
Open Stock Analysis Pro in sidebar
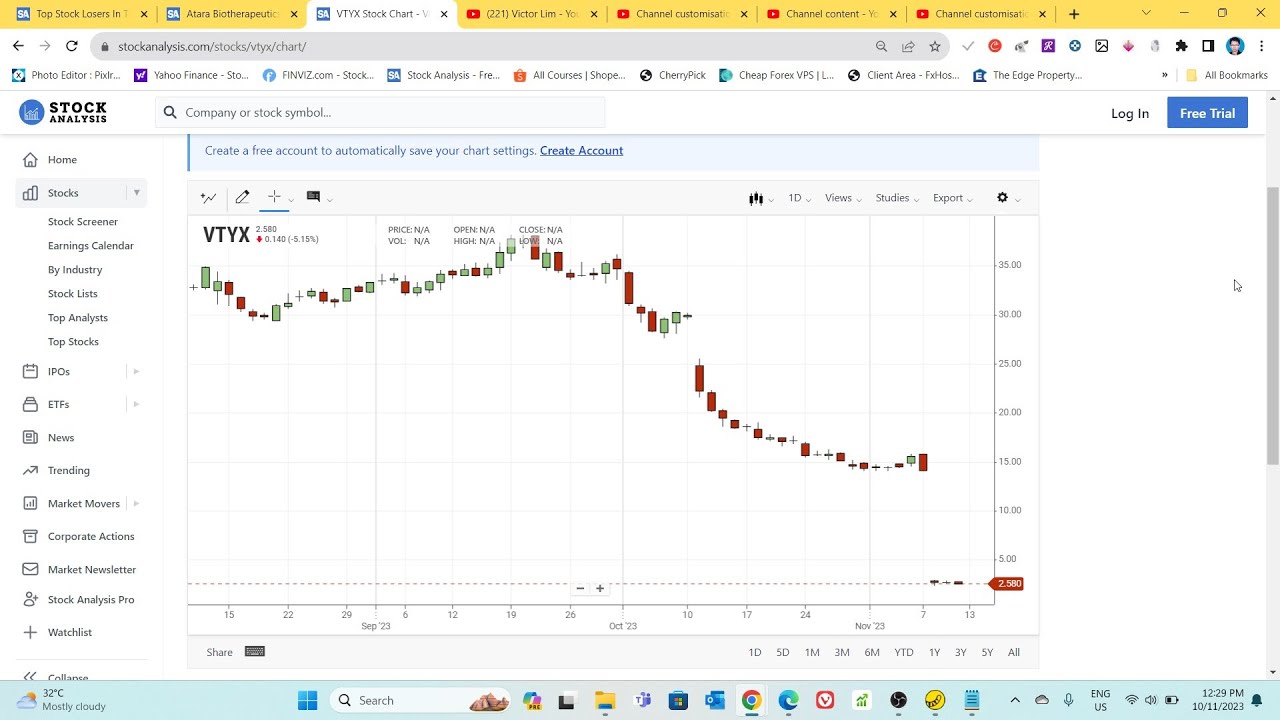pyautogui.click(x=91, y=600)
